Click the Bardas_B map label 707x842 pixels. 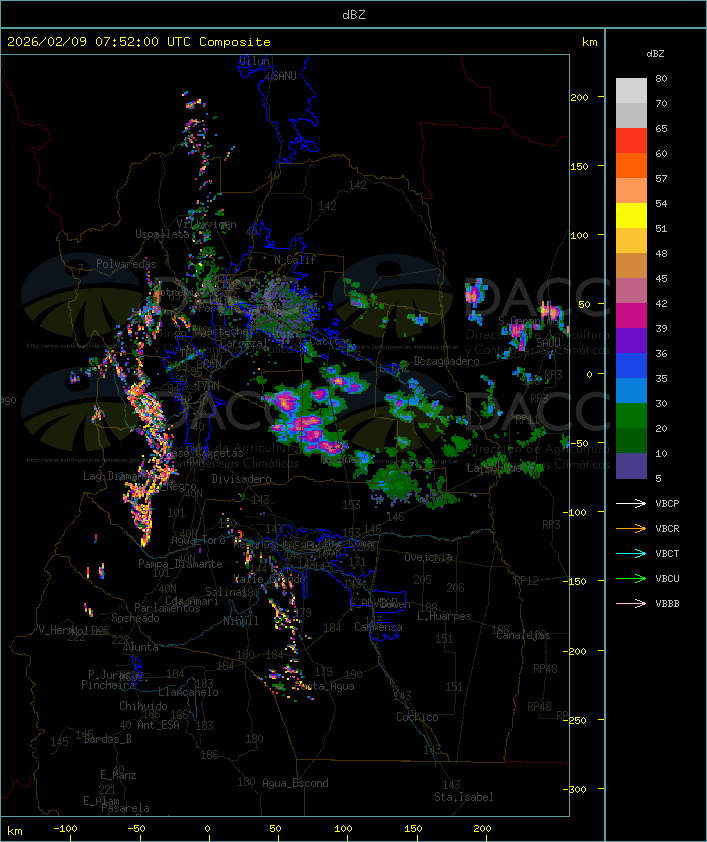[107, 739]
